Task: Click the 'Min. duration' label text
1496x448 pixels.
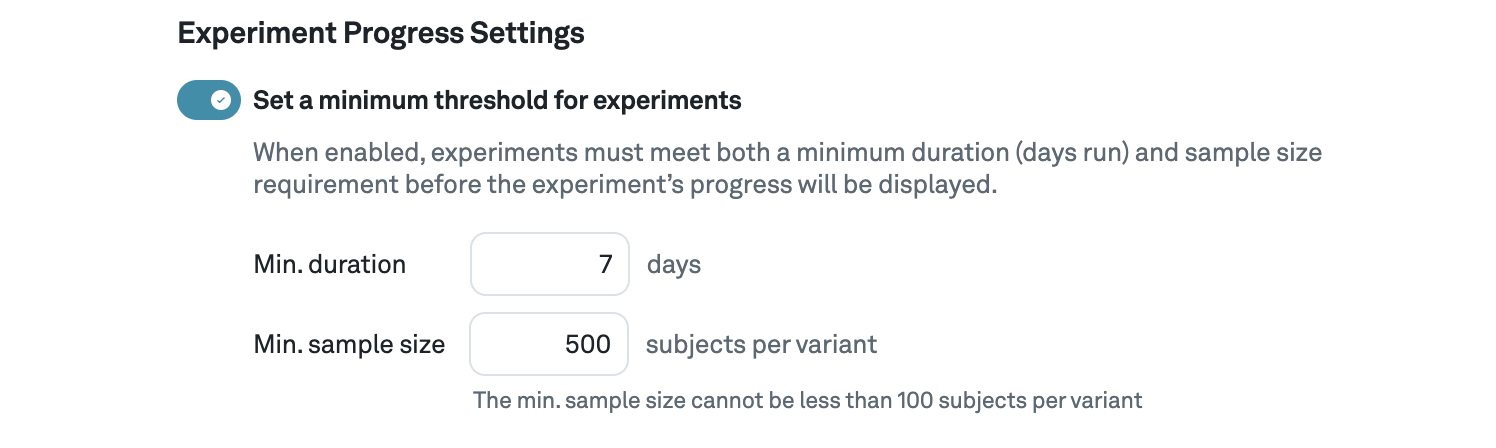Action: coord(329,265)
